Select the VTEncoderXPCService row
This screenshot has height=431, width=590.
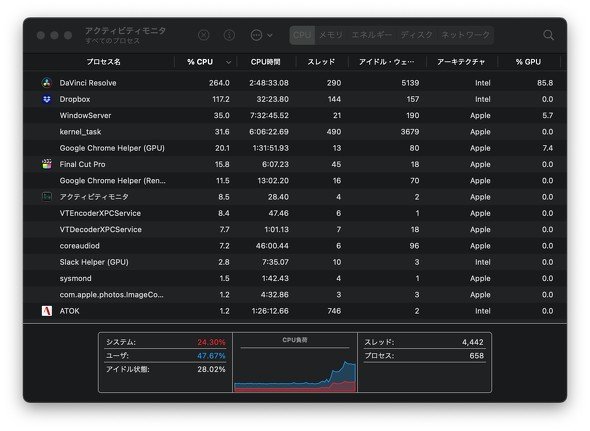(295, 213)
